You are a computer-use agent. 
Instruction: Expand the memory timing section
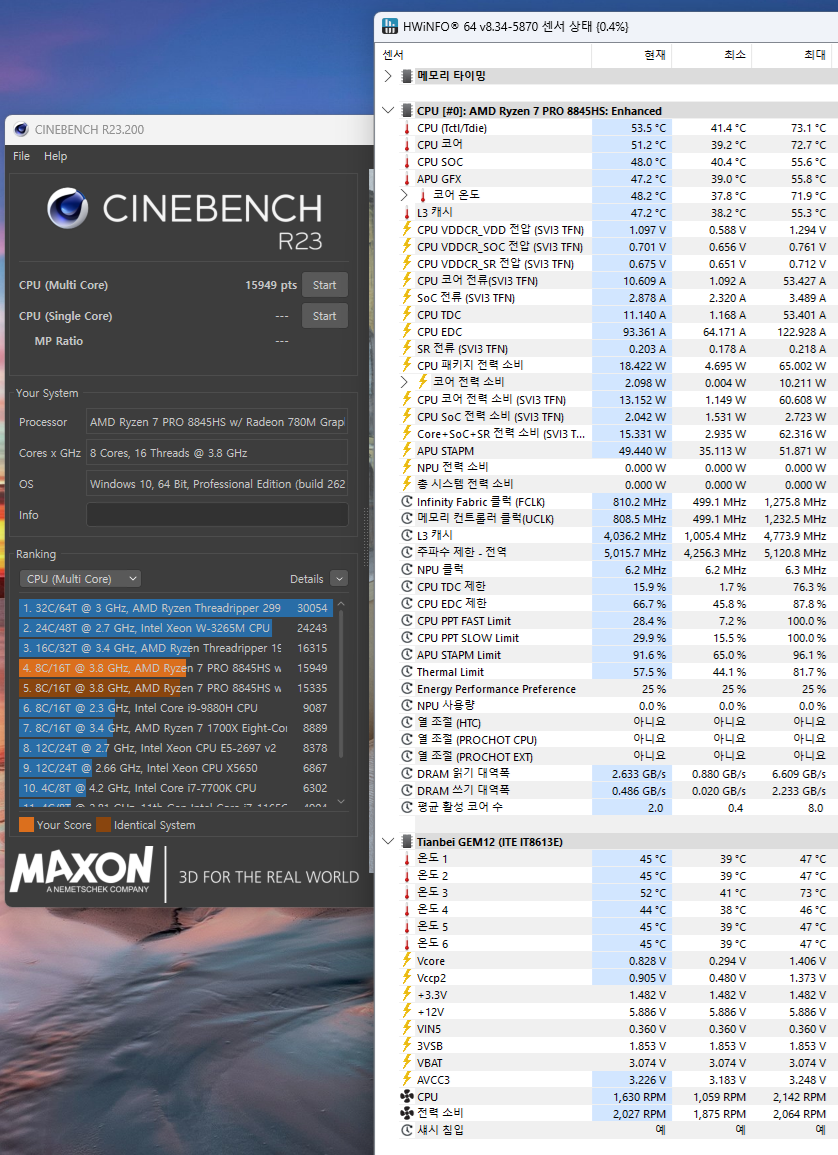(x=388, y=76)
